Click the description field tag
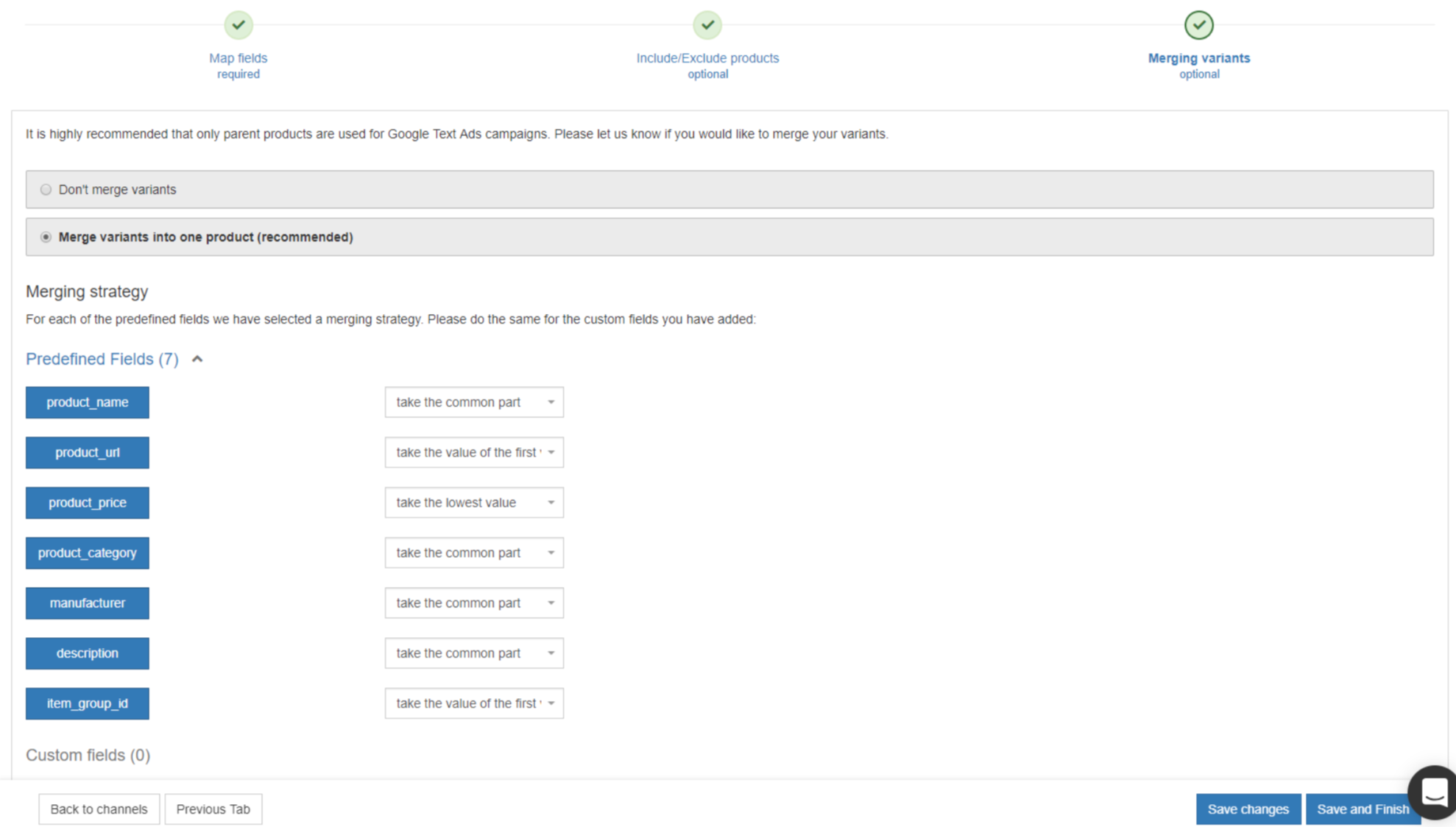The width and height of the screenshot is (1456, 827). point(87,653)
